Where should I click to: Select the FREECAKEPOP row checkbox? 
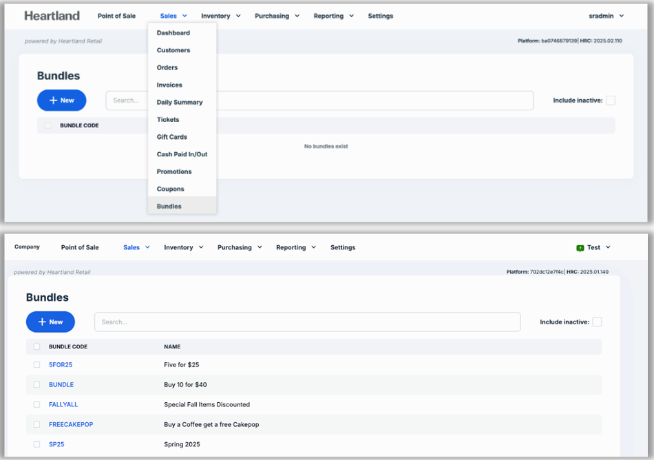coord(37,424)
